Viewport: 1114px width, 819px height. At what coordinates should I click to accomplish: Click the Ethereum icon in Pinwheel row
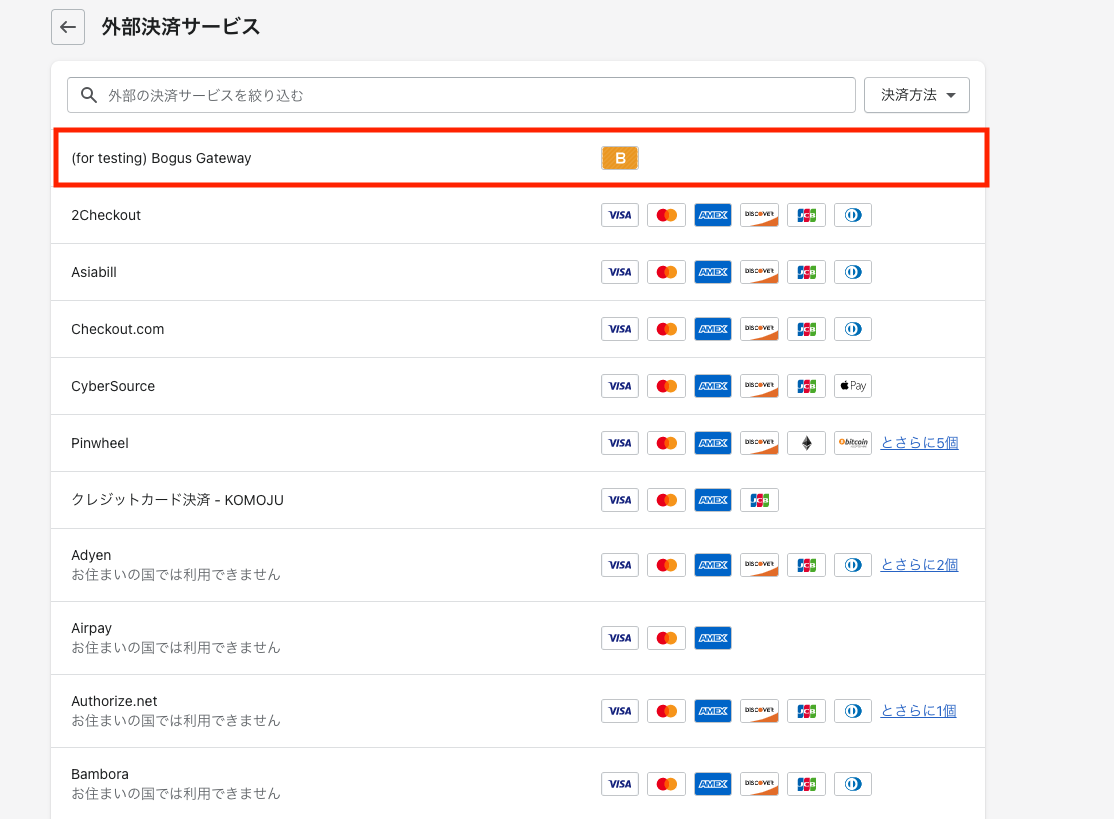pos(806,443)
